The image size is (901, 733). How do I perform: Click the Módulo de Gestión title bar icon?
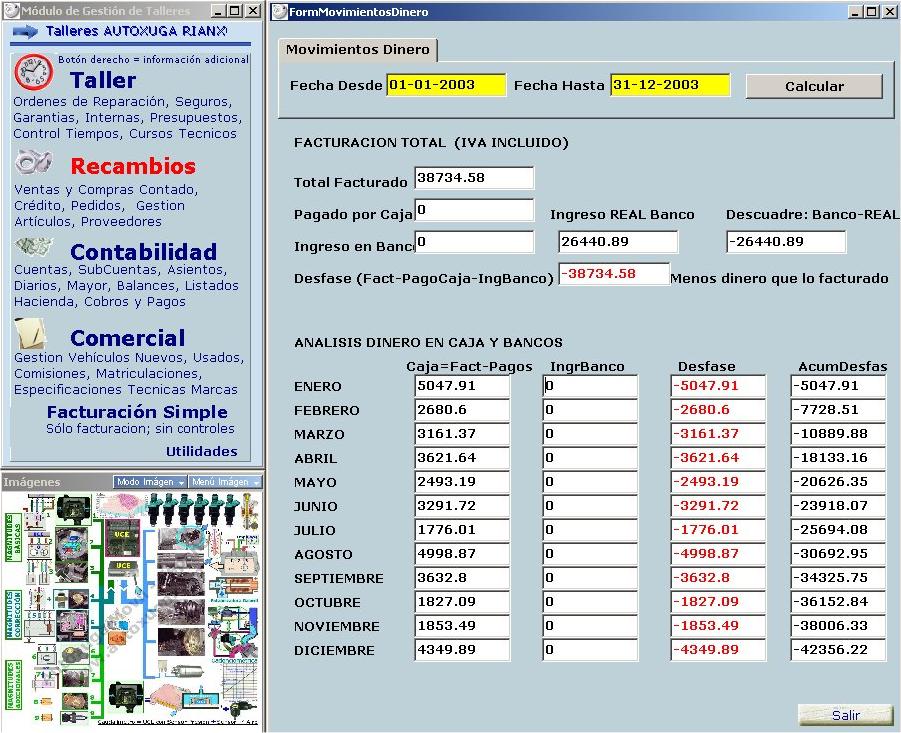11,11
